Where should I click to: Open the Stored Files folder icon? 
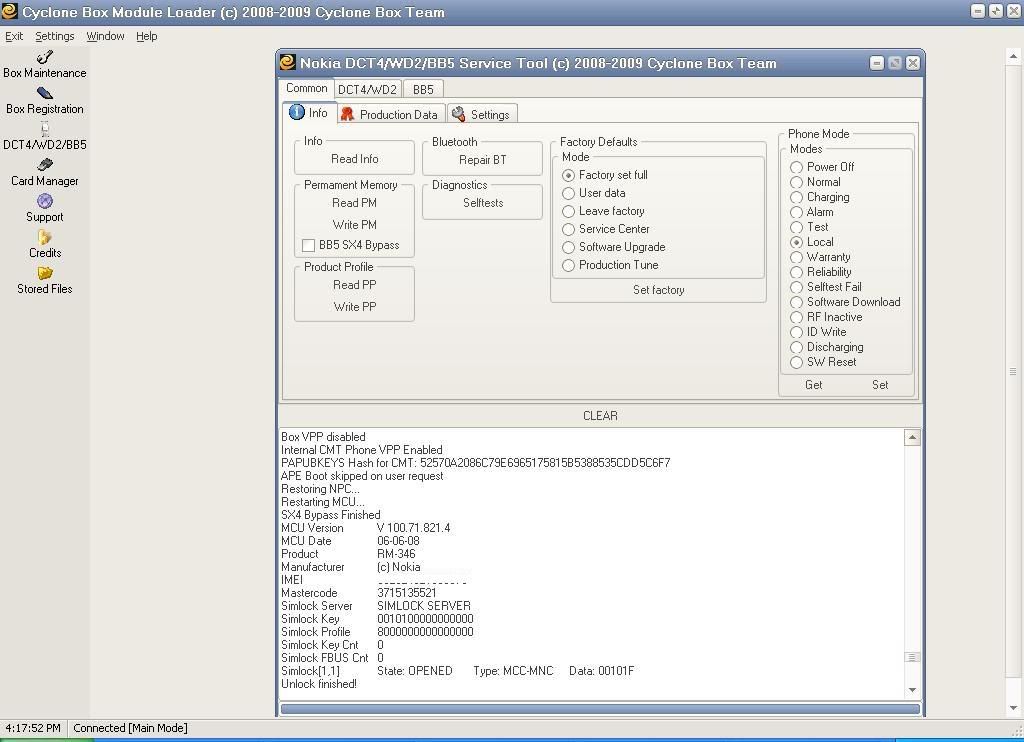click(x=44, y=273)
